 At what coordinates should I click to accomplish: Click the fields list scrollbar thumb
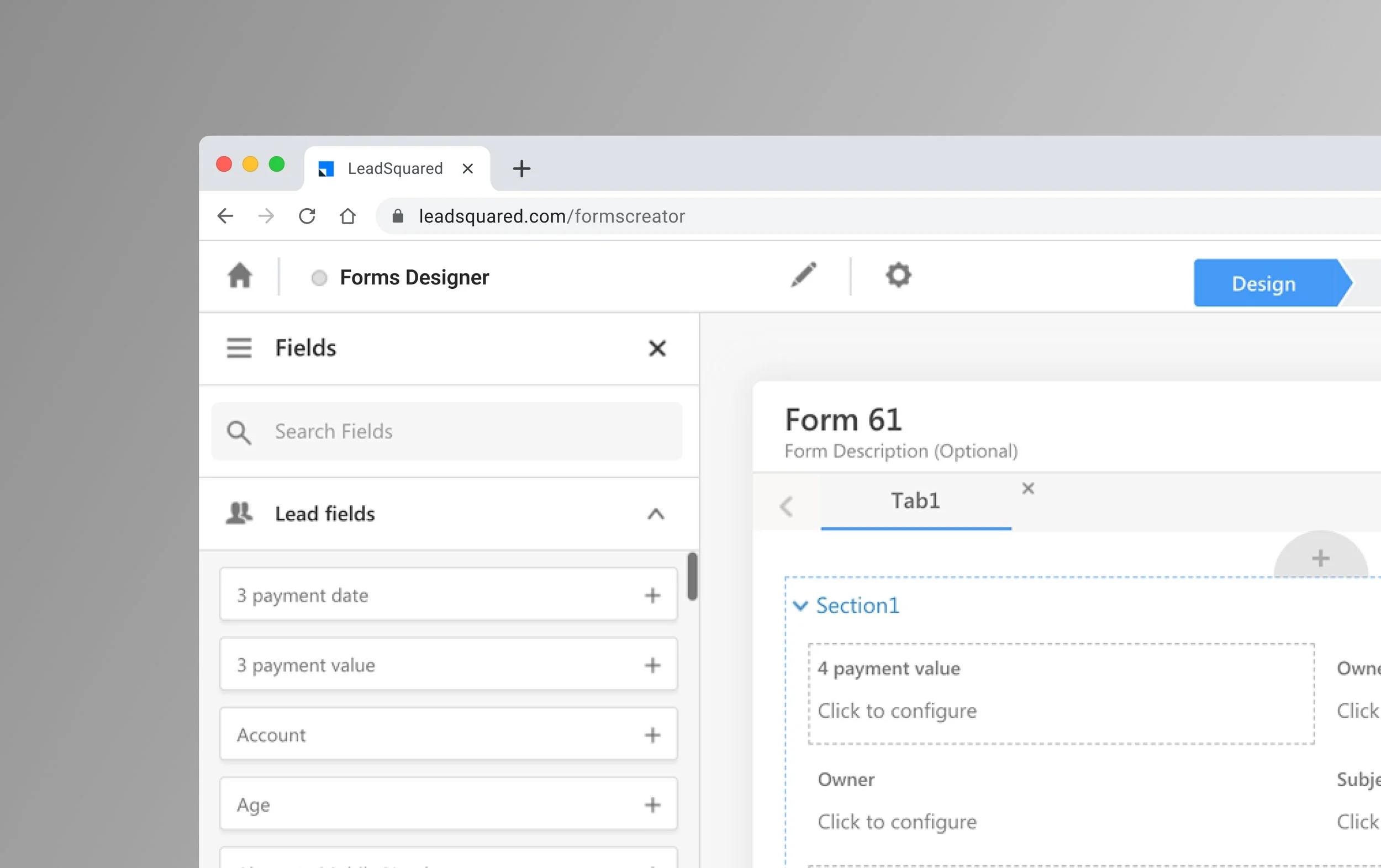coord(692,576)
